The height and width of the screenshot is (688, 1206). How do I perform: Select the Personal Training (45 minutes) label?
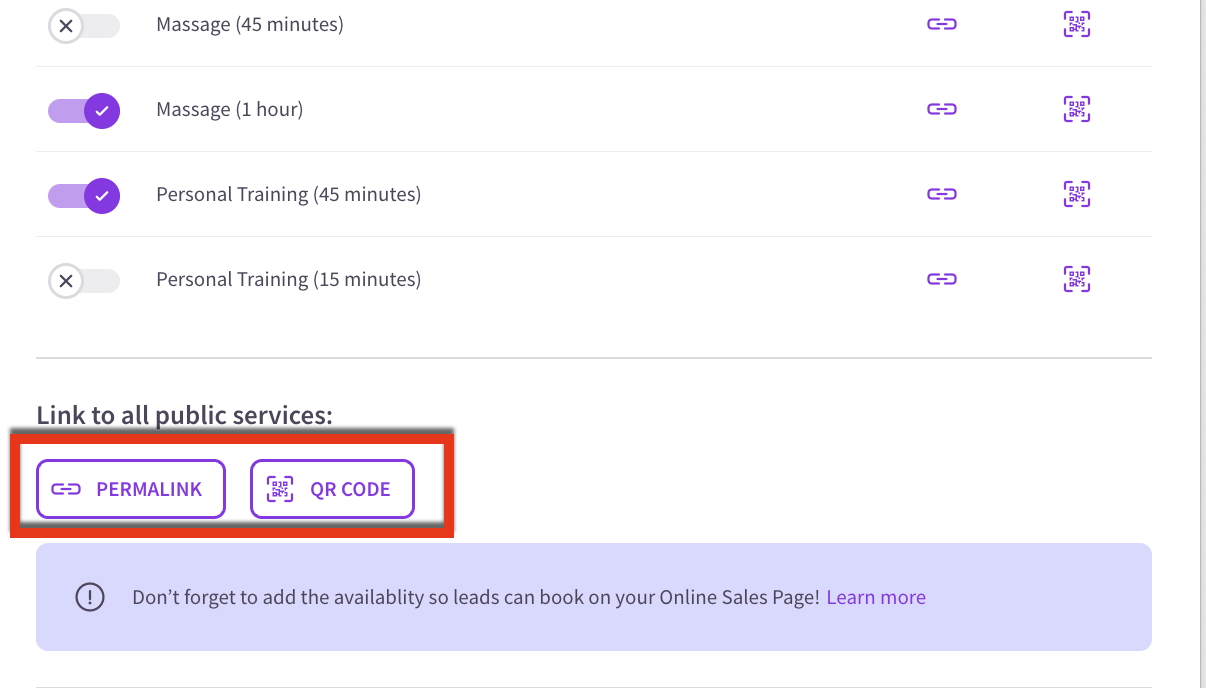(289, 194)
